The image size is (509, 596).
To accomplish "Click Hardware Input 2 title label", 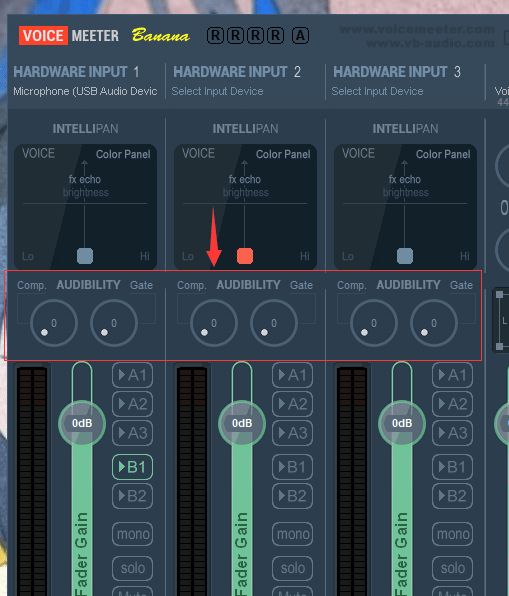I will 237,72.
